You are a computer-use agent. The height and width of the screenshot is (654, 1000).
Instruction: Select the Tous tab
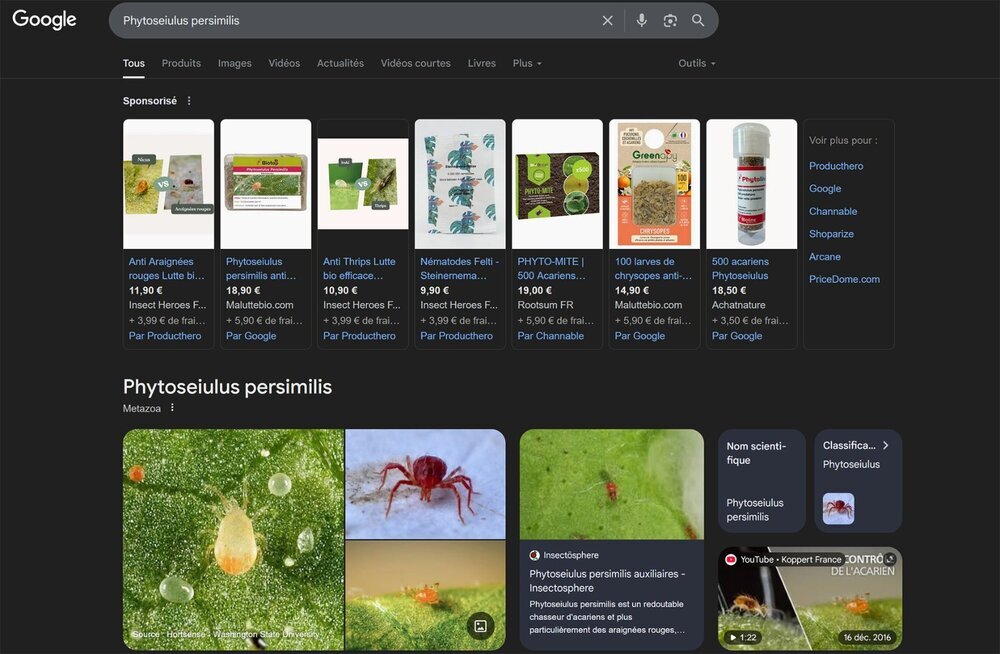pos(133,63)
